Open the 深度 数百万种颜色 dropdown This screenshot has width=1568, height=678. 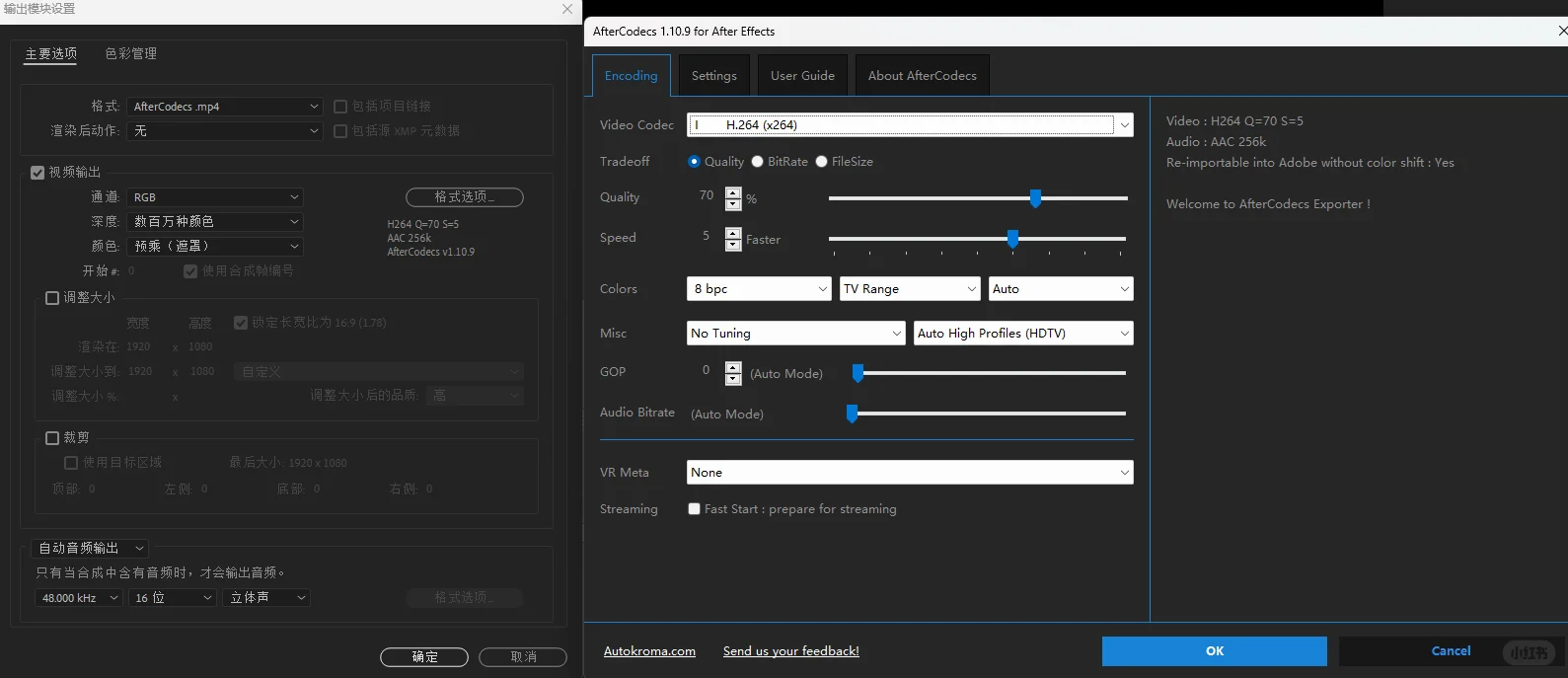(215, 222)
